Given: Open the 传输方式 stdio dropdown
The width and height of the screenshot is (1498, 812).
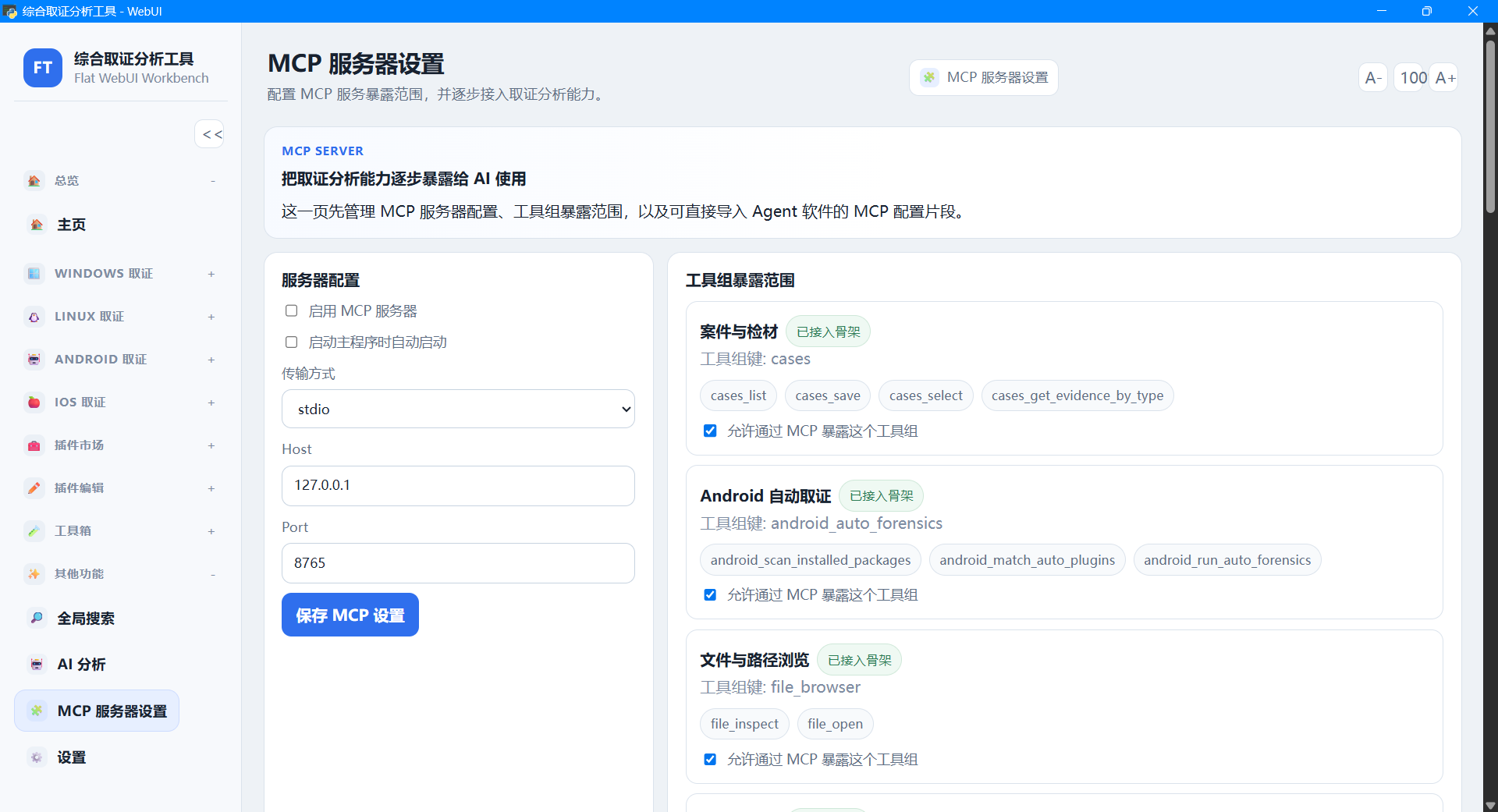Looking at the screenshot, I should (458, 409).
